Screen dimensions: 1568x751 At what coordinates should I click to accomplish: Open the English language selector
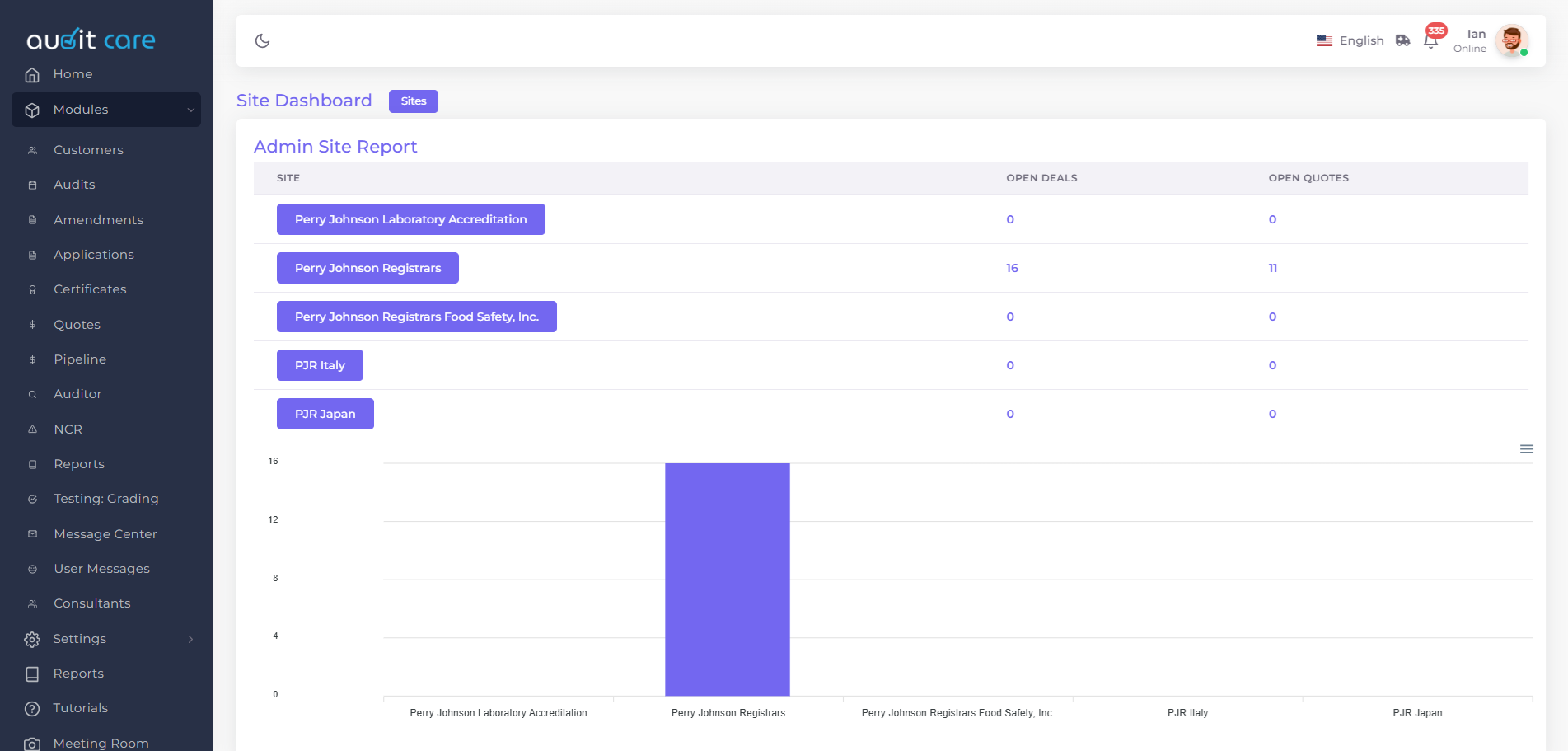(x=1350, y=40)
